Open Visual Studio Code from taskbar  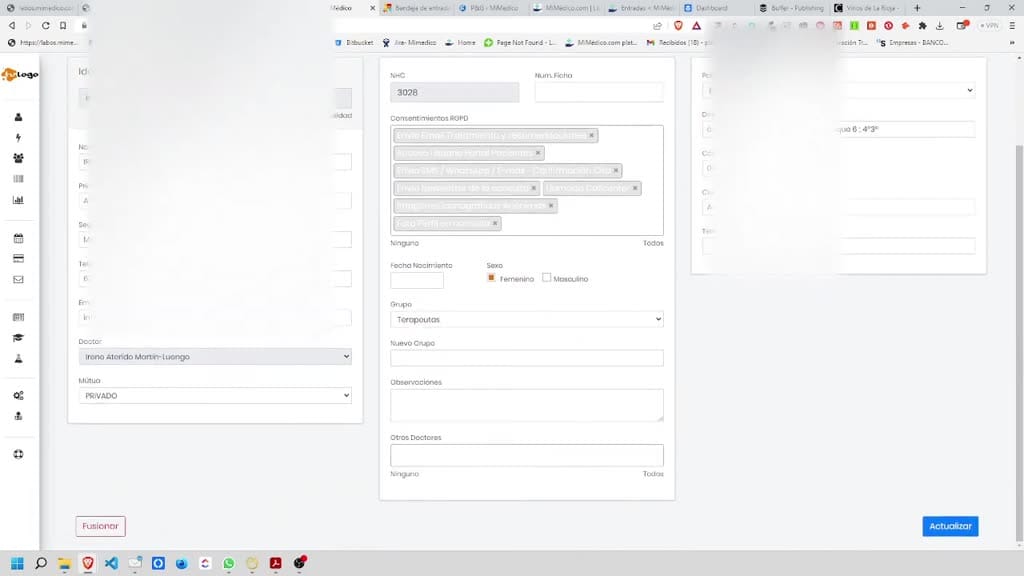[x=112, y=563]
